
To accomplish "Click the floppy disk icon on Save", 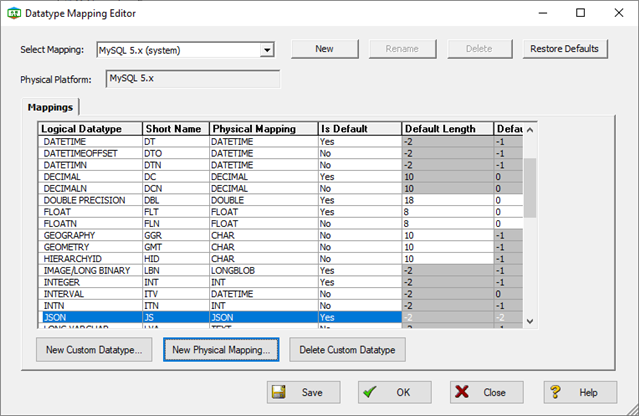I will coord(279,392).
